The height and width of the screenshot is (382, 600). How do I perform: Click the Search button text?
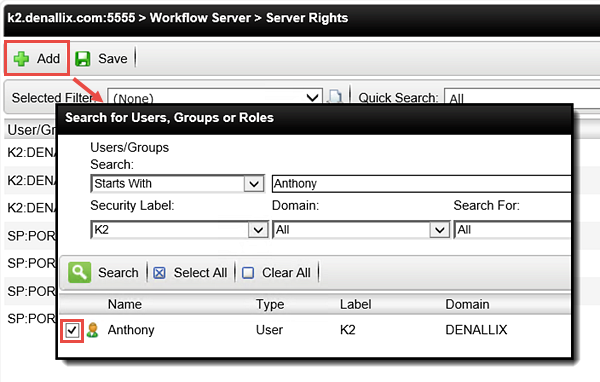118,273
